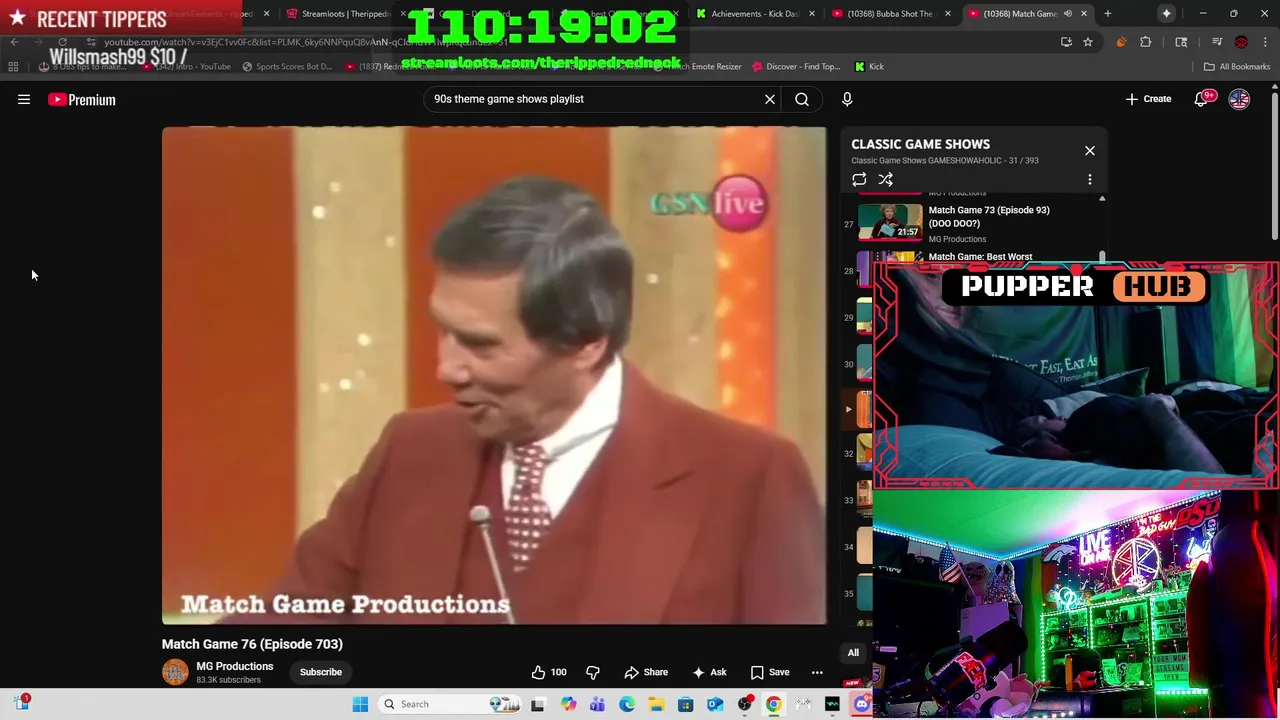This screenshot has height=720, width=1280.
Task: Launch Copilot from taskbar
Action: [568, 704]
